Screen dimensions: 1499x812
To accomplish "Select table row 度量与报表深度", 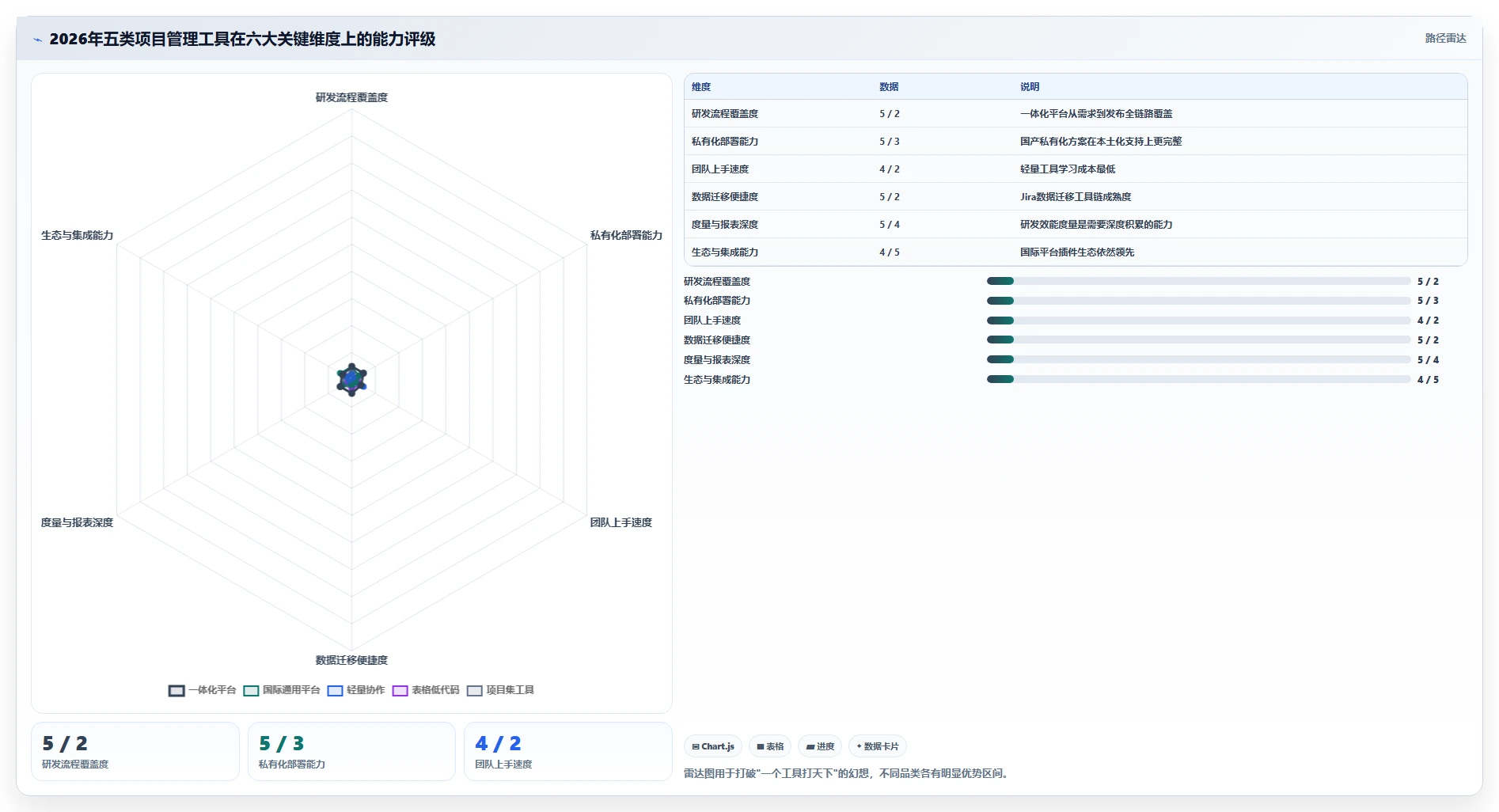I will [1076, 225].
